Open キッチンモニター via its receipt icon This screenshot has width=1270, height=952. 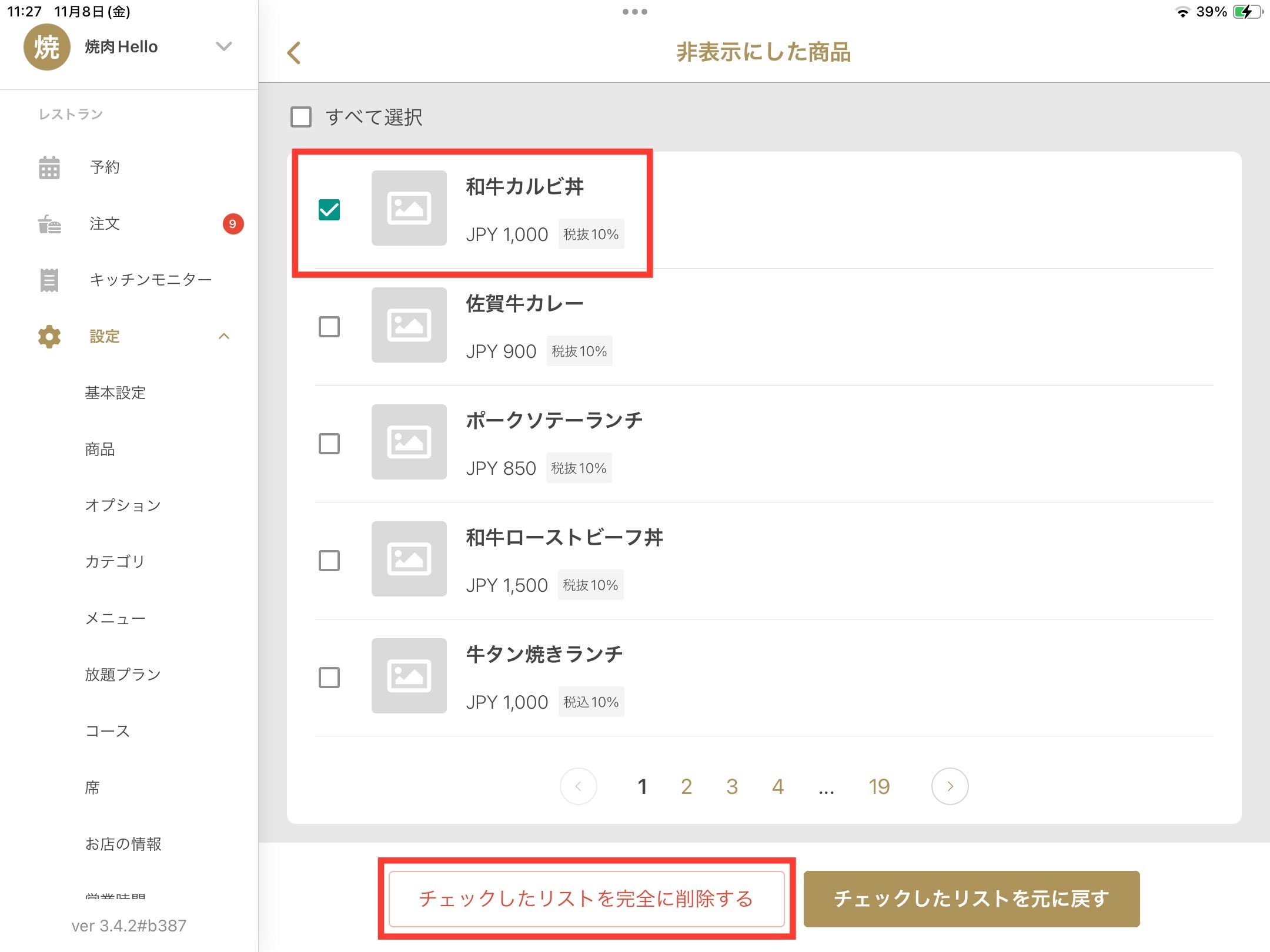[x=49, y=280]
